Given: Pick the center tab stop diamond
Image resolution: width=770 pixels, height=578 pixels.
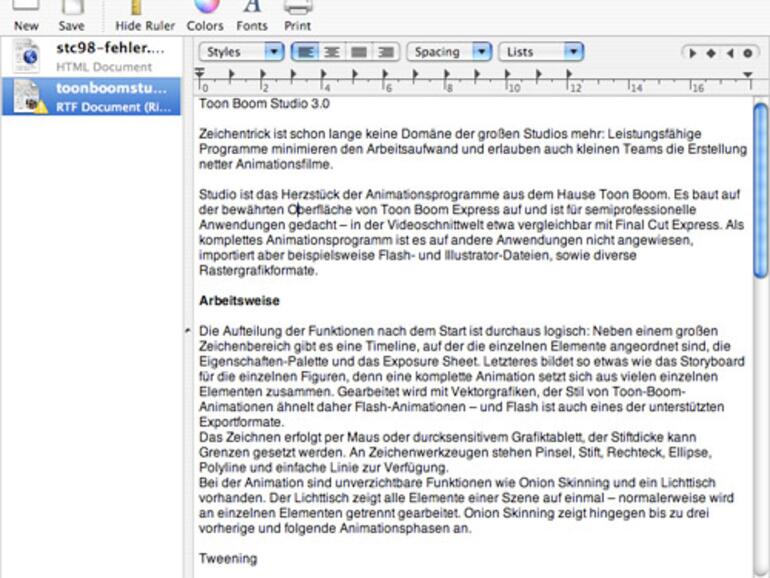Looking at the screenshot, I should [711, 53].
